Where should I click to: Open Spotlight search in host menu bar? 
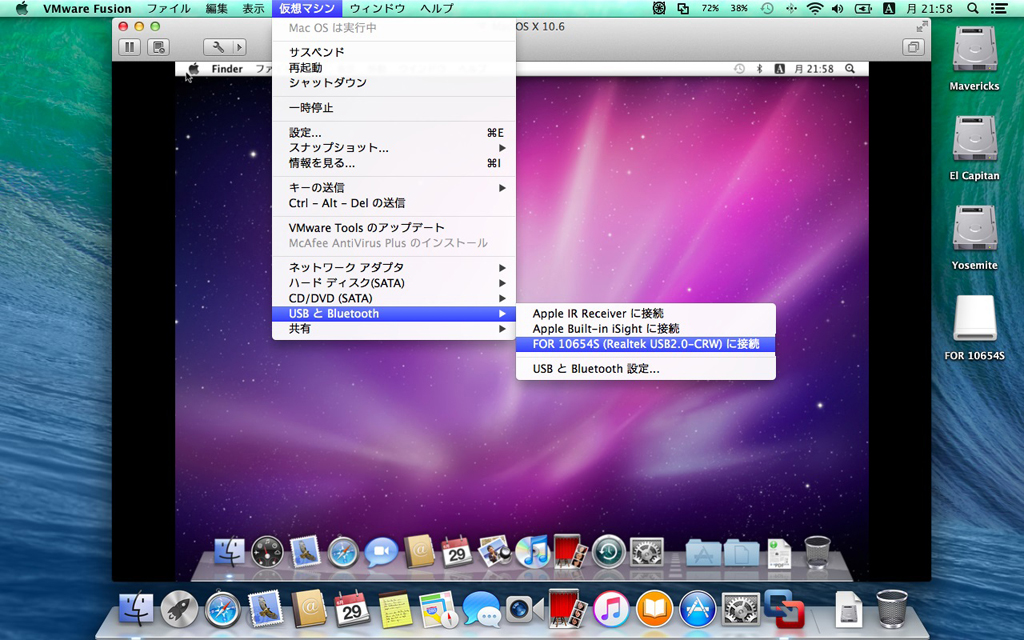[x=972, y=8]
